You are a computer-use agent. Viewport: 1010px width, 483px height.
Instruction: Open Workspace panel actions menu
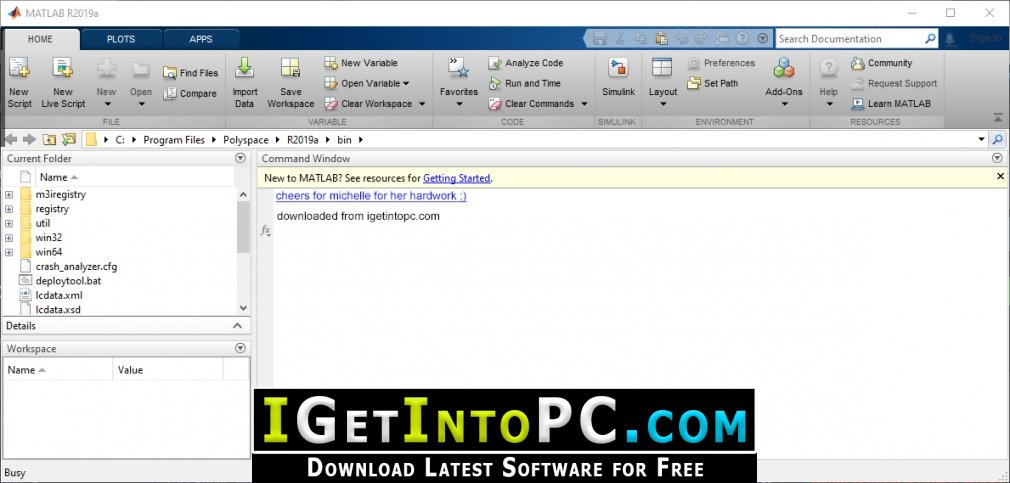coord(240,348)
